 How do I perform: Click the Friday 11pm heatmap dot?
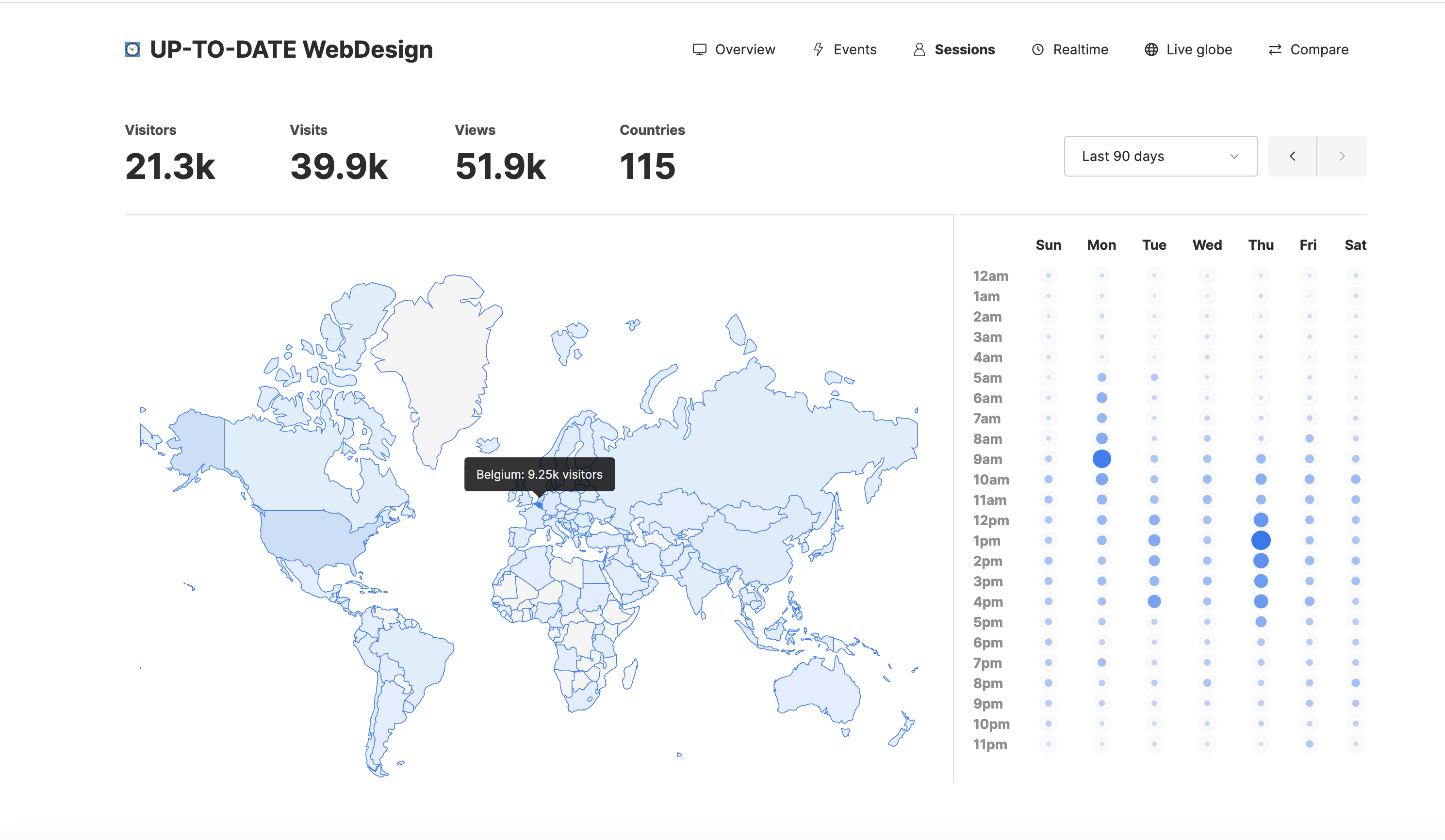[1309, 744]
